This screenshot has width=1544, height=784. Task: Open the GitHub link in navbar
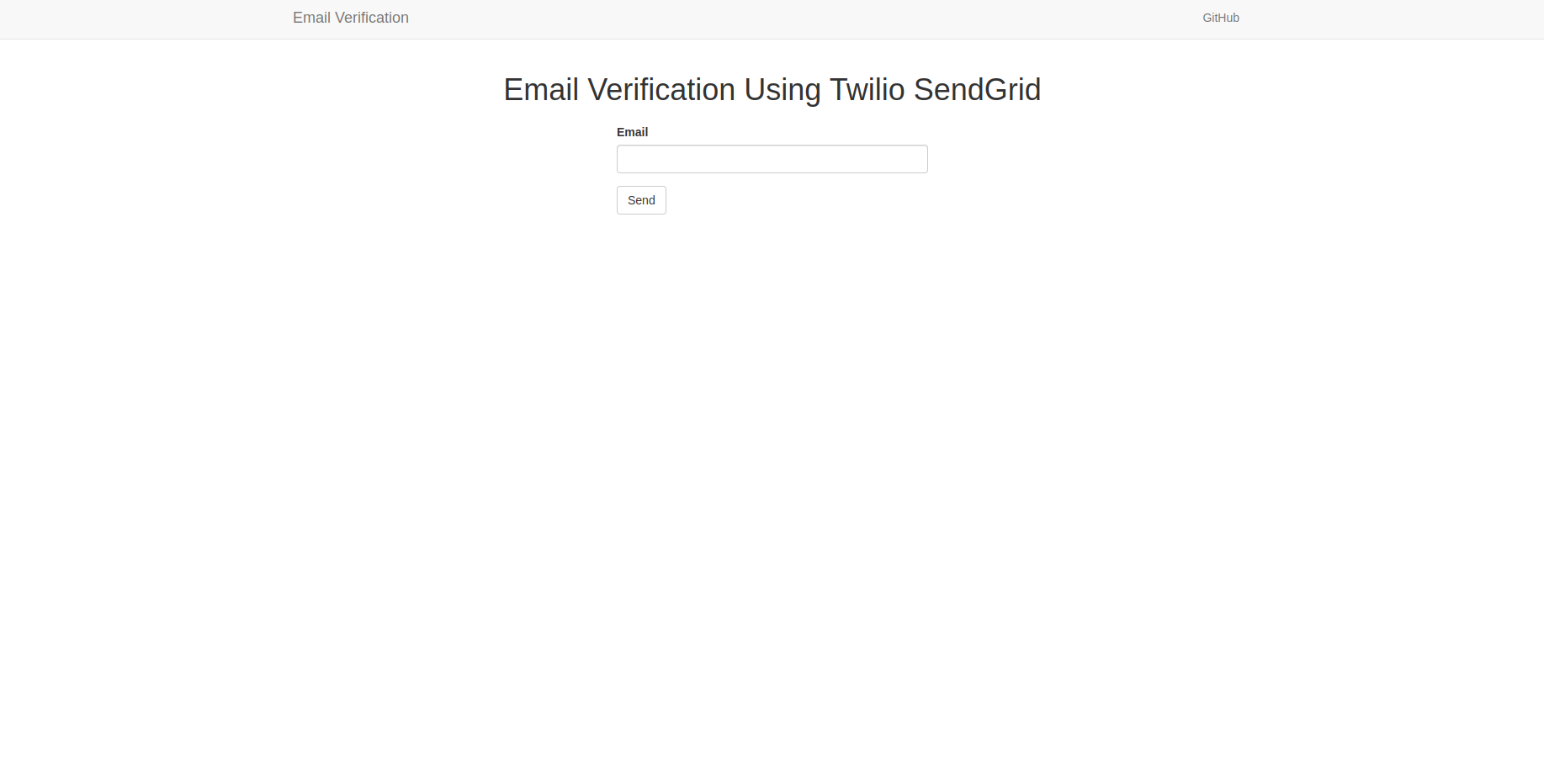pos(1220,18)
